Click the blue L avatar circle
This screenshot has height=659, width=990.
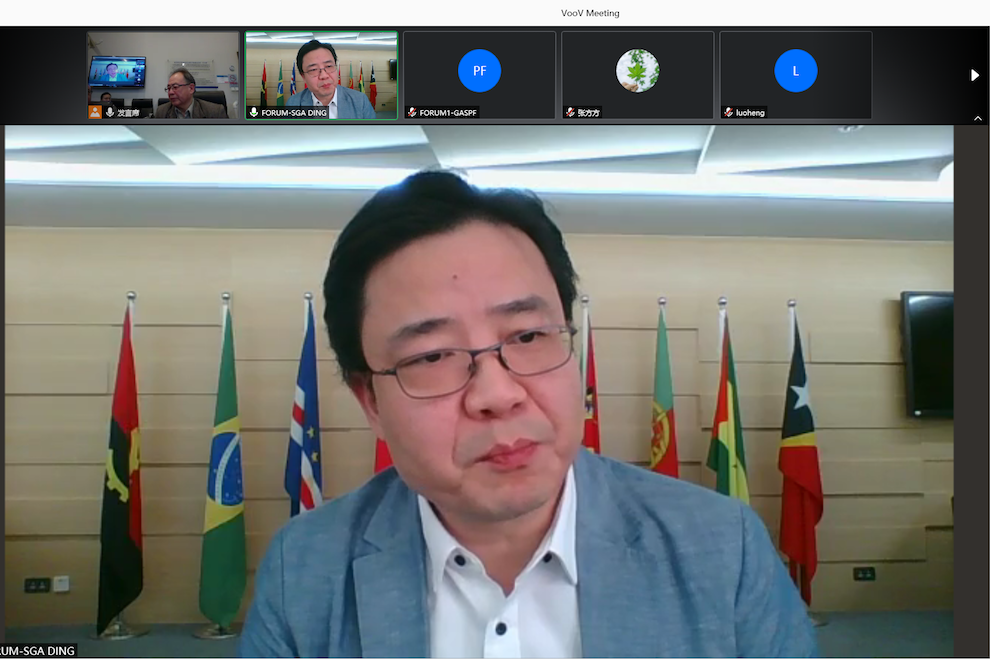click(795, 71)
